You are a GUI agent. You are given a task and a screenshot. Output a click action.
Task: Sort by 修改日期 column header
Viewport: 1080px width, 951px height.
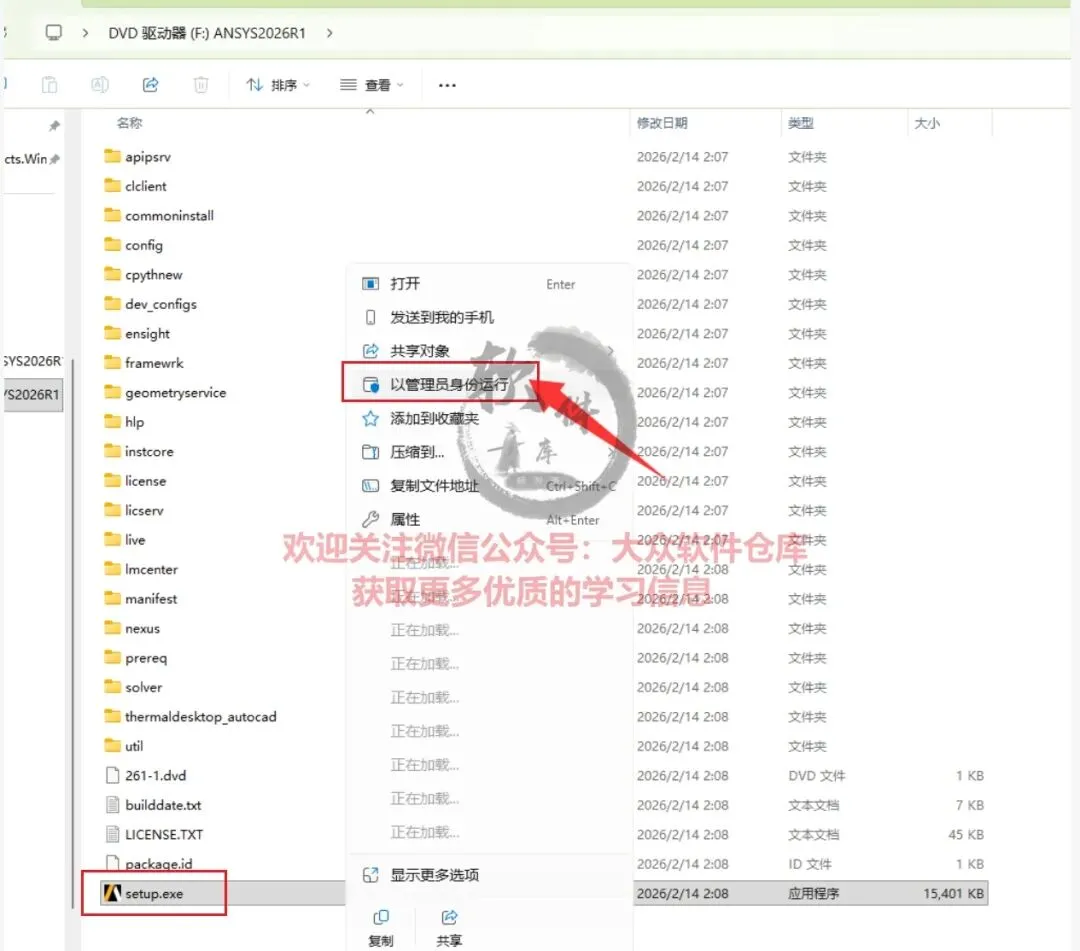pyautogui.click(x=662, y=123)
